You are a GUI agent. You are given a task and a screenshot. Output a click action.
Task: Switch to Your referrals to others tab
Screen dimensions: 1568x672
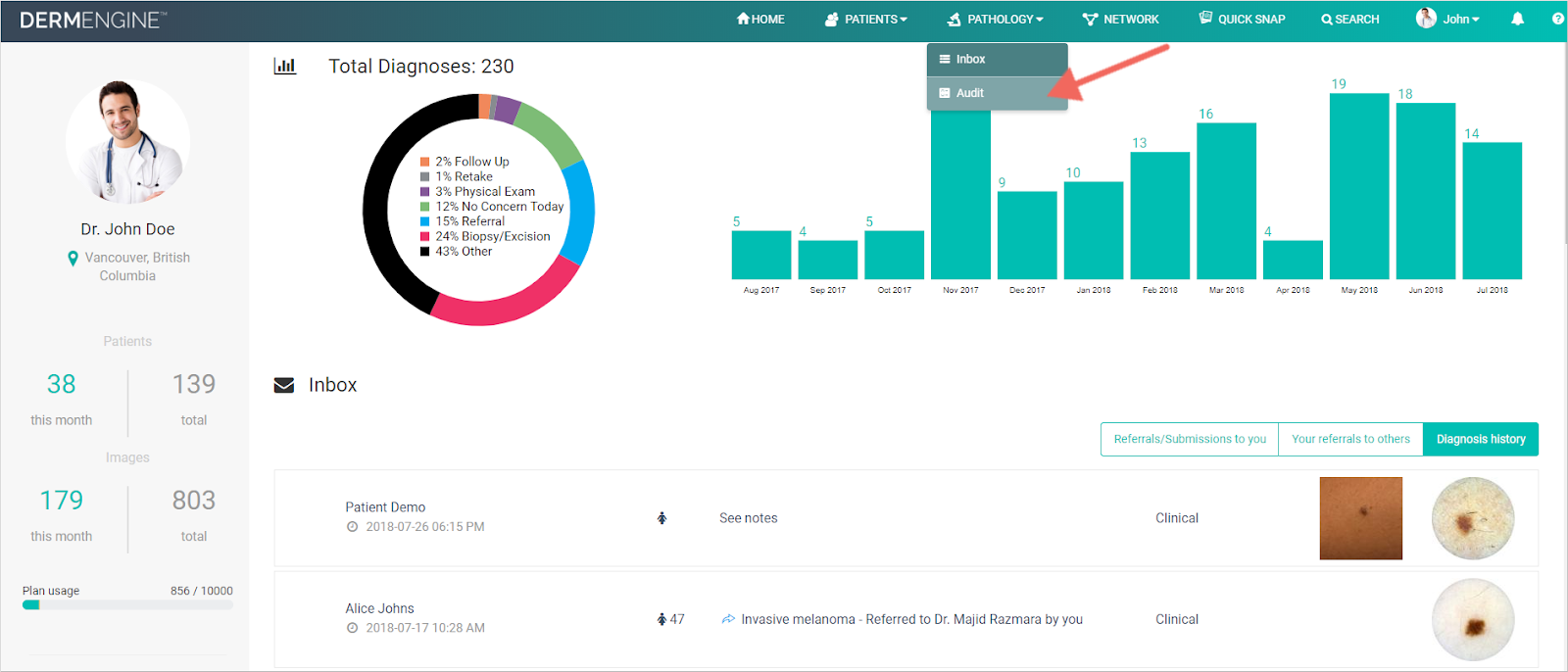1350,439
